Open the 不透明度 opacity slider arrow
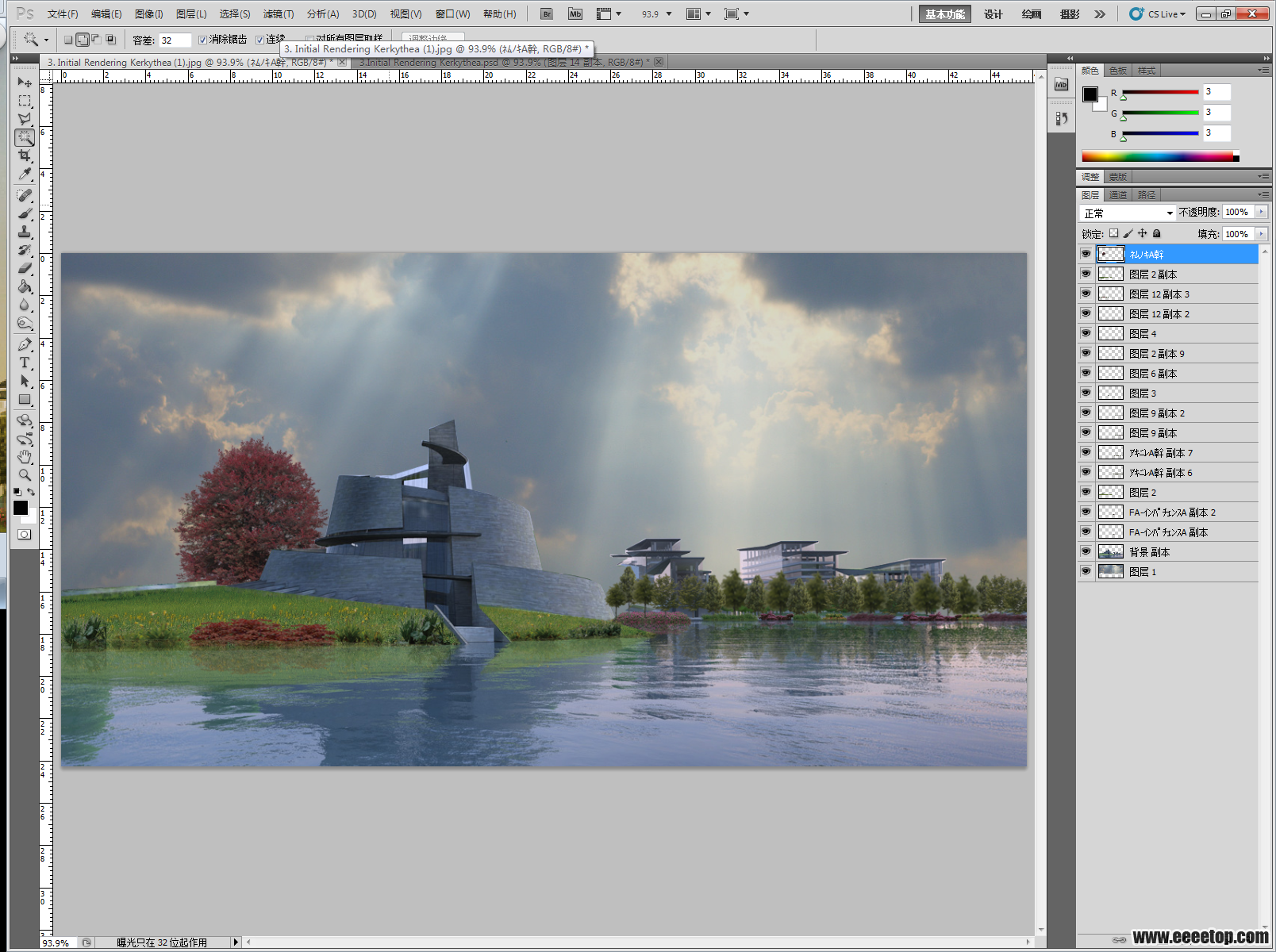The height and width of the screenshot is (952, 1276). coord(1261,212)
